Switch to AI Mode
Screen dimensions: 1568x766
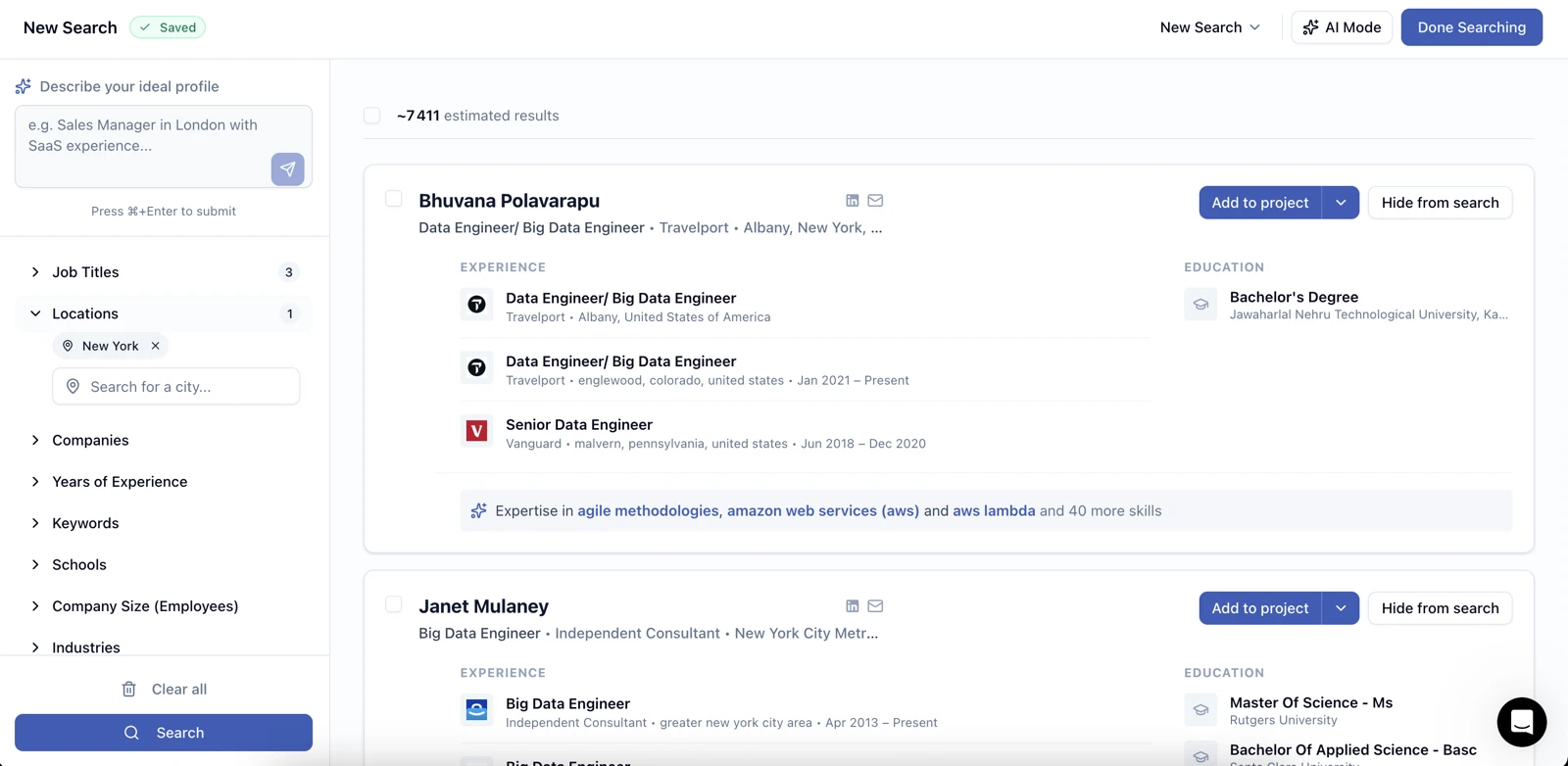click(1342, 27)
